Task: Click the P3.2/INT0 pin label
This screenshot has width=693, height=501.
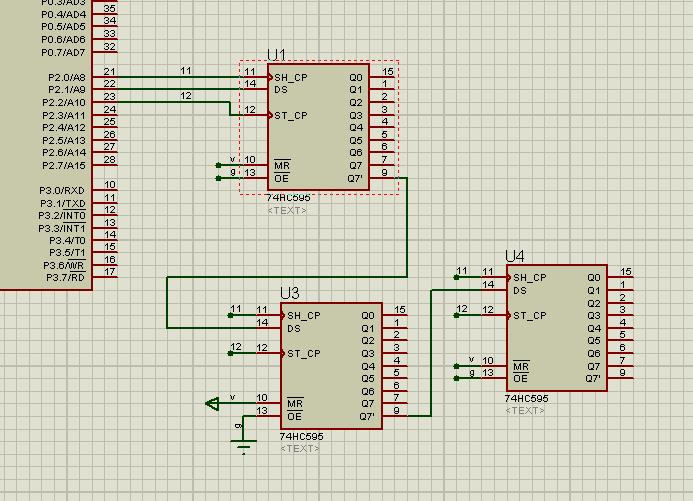Action: pos(62,216)
